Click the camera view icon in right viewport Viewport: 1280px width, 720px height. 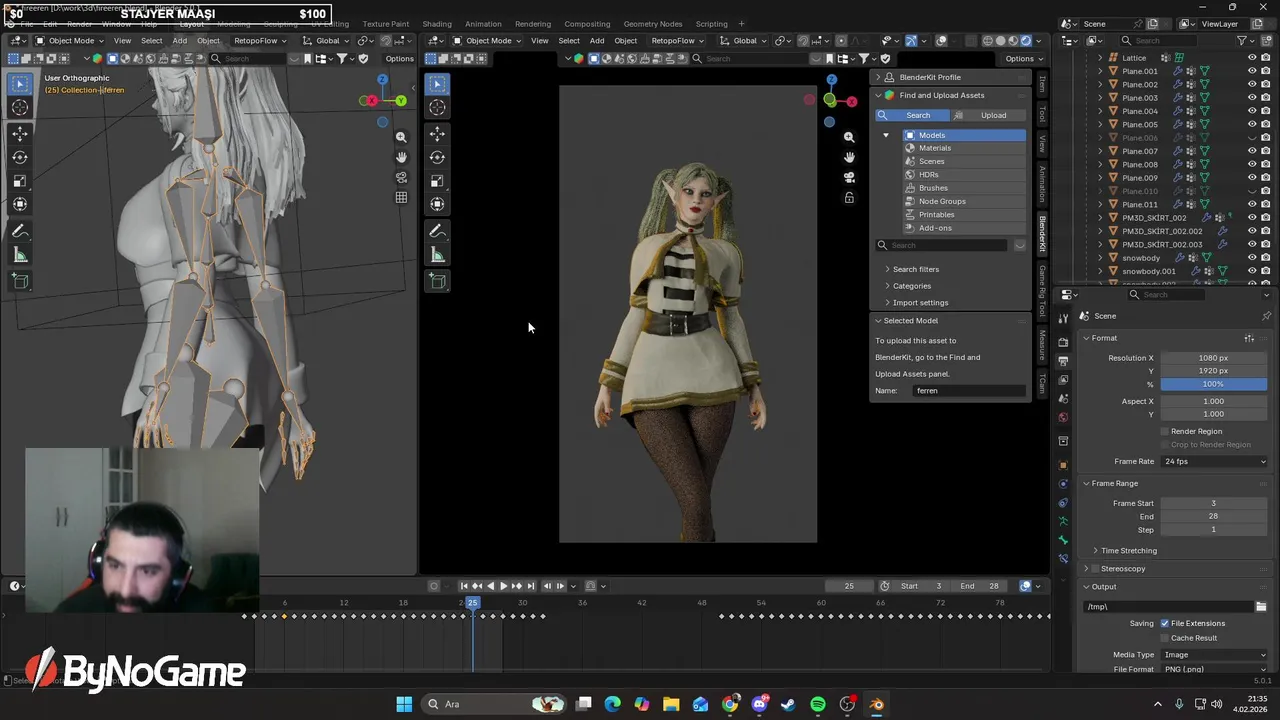pyautogui.click(x=849, y=177)
